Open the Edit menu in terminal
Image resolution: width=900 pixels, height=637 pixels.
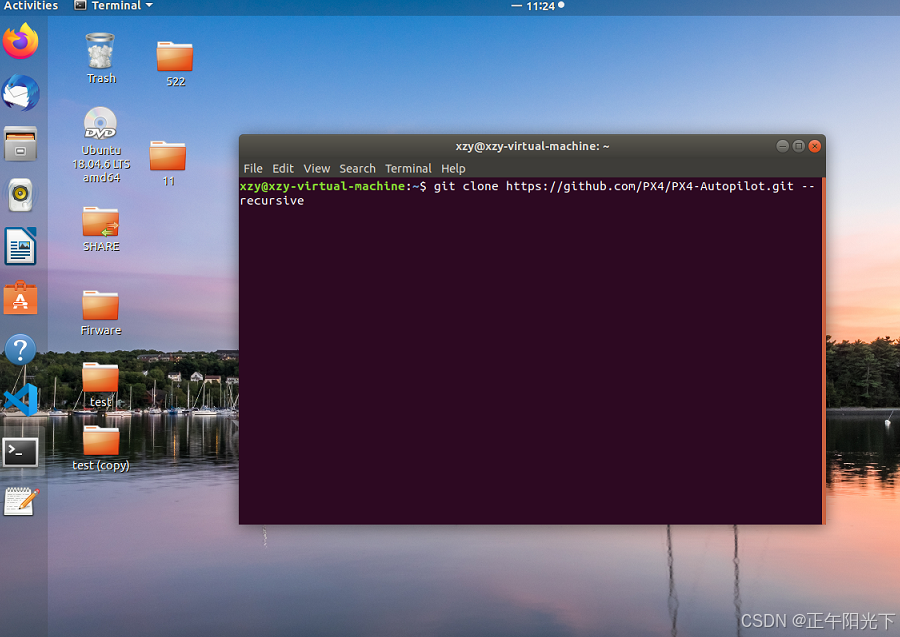point(282,168)
